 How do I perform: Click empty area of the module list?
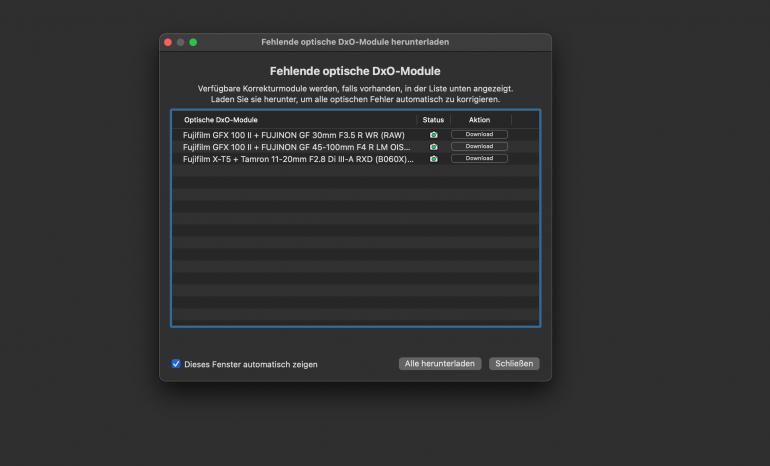click(355, 250)
